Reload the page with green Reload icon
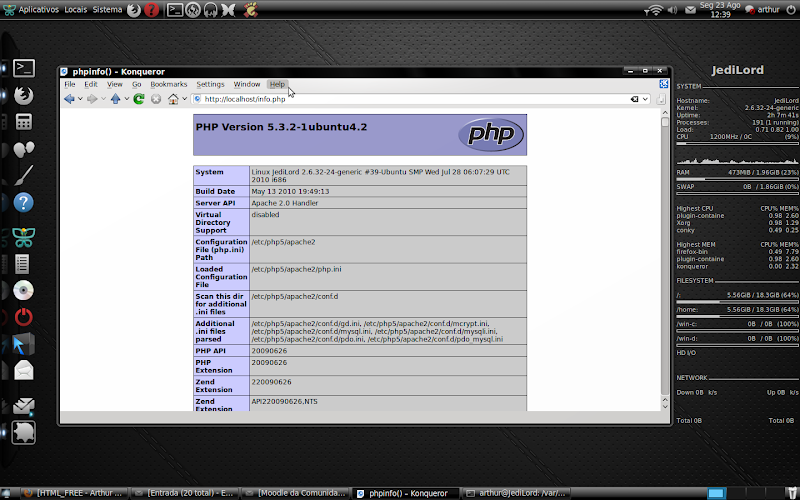Viewport: 800px width, 500px height. point(139,99)
